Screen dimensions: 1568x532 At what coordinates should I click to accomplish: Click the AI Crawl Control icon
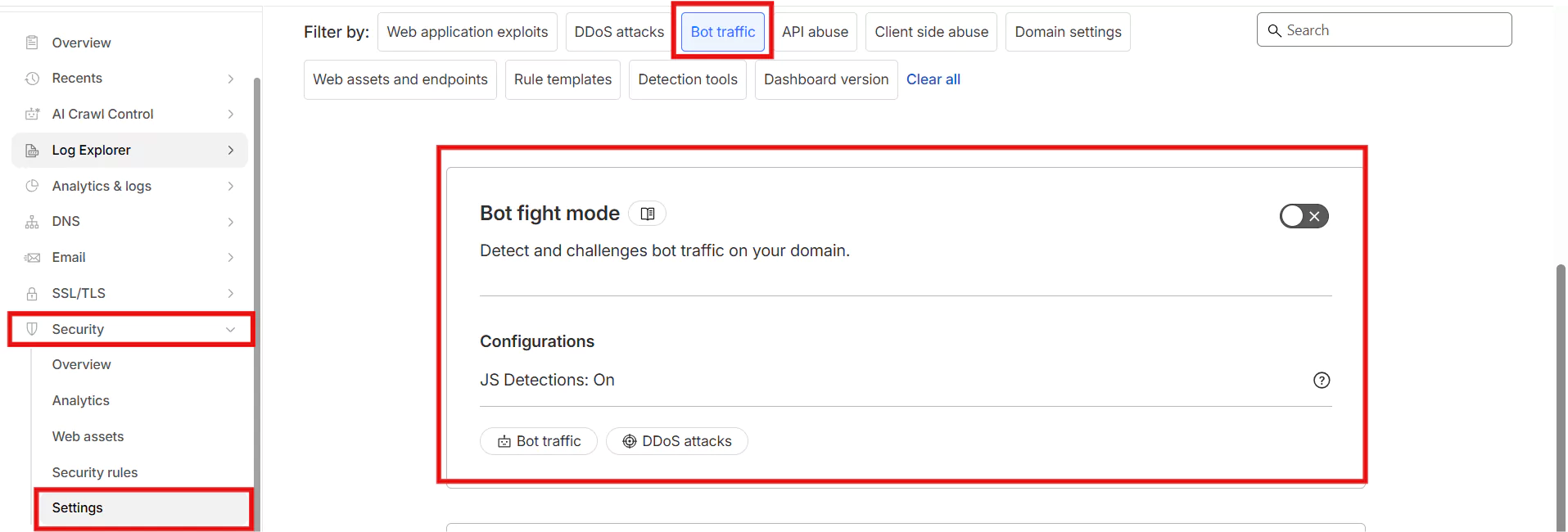32,115
